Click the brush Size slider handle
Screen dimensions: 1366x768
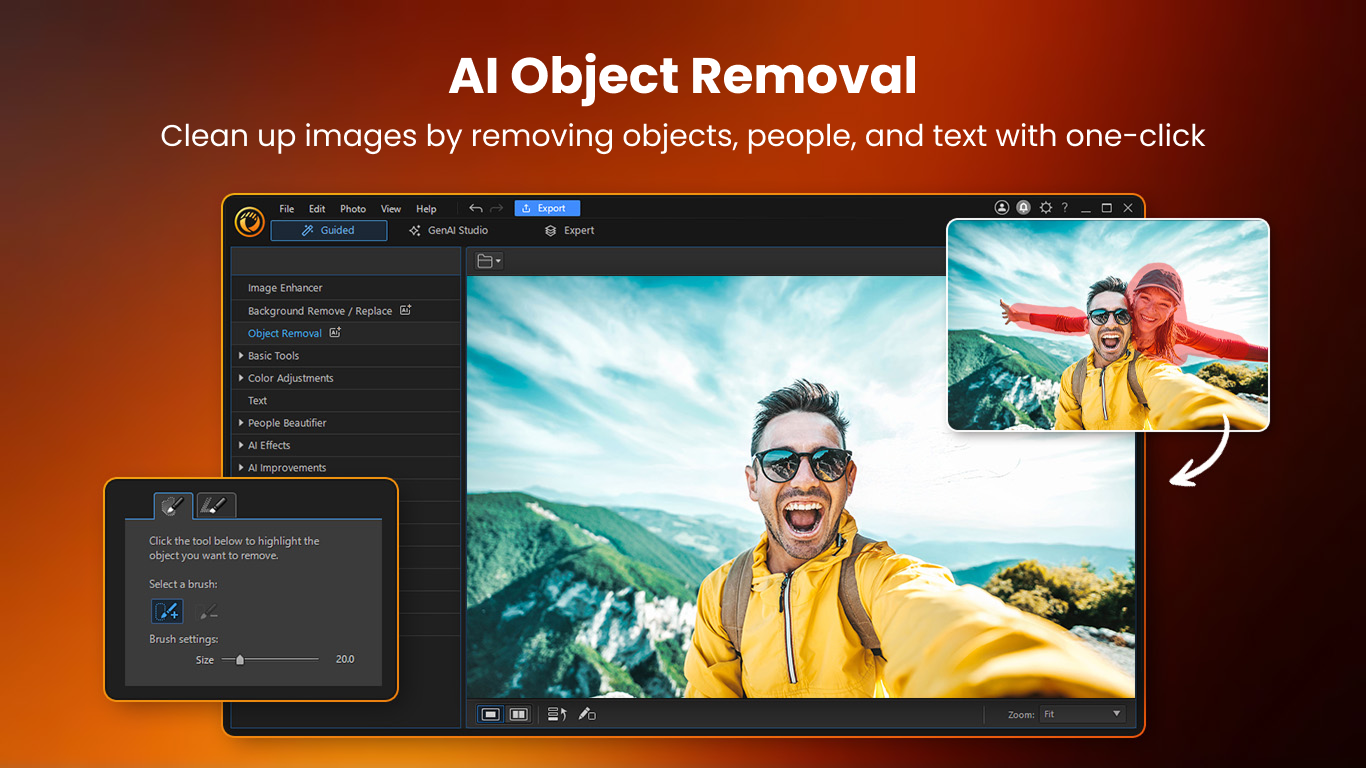[x=240, y=660]
